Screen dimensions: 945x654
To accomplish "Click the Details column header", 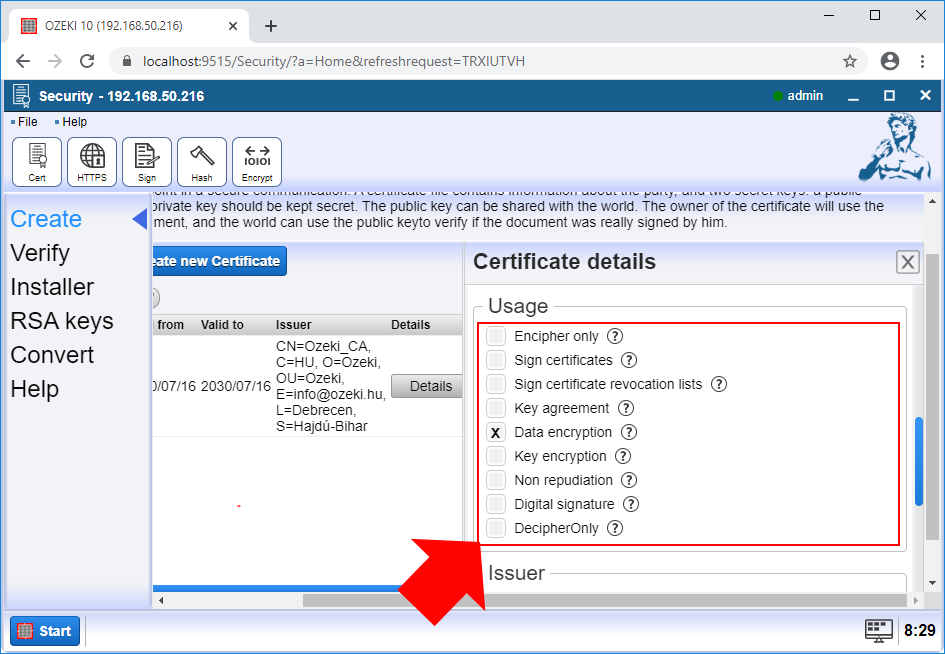I will coord(410,325).
